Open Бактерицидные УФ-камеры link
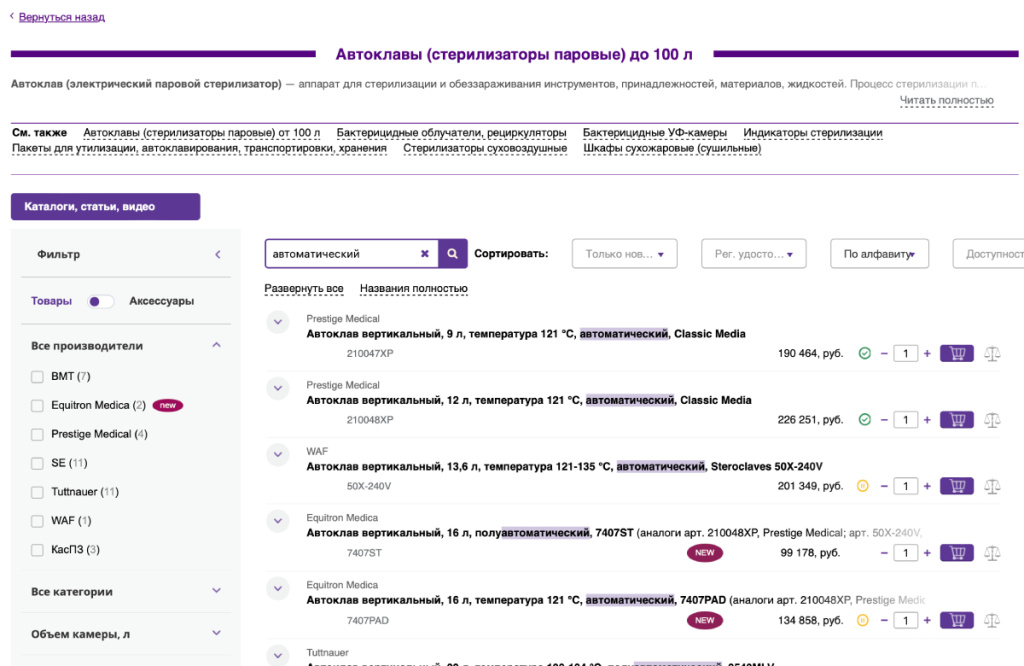This screenshot has height=666, width=1024. click(x=654, y=133)
